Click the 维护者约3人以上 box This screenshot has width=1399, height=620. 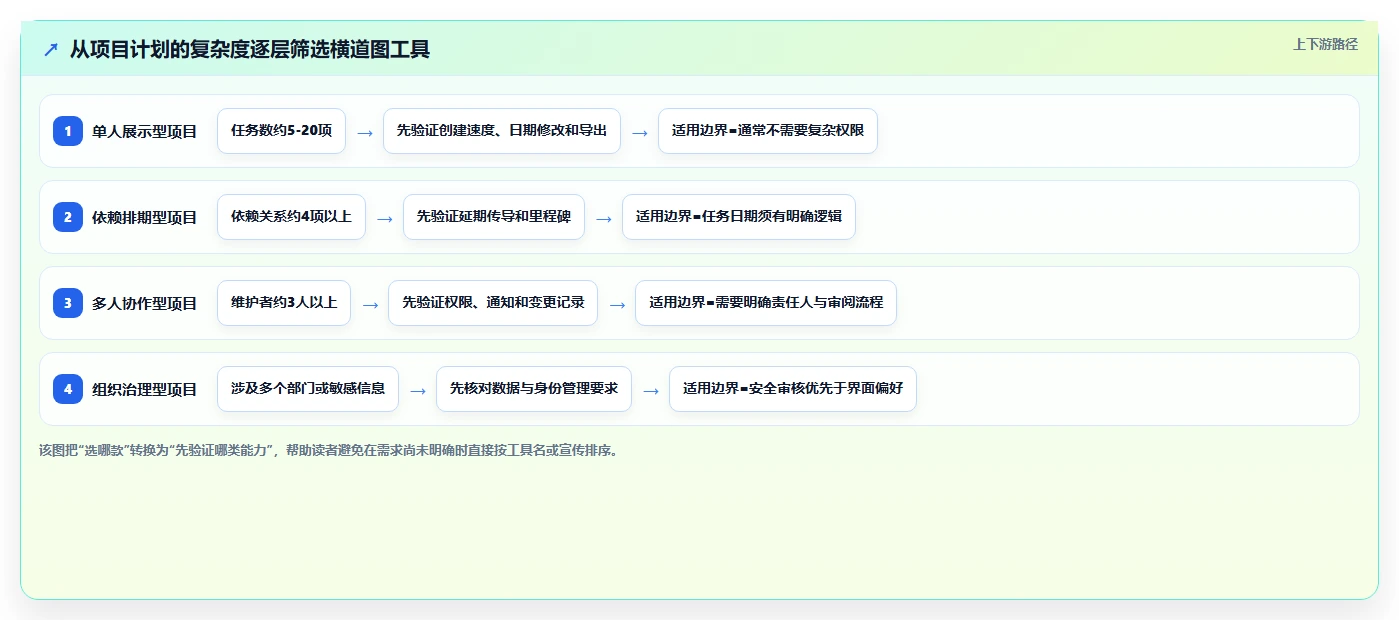284,303
